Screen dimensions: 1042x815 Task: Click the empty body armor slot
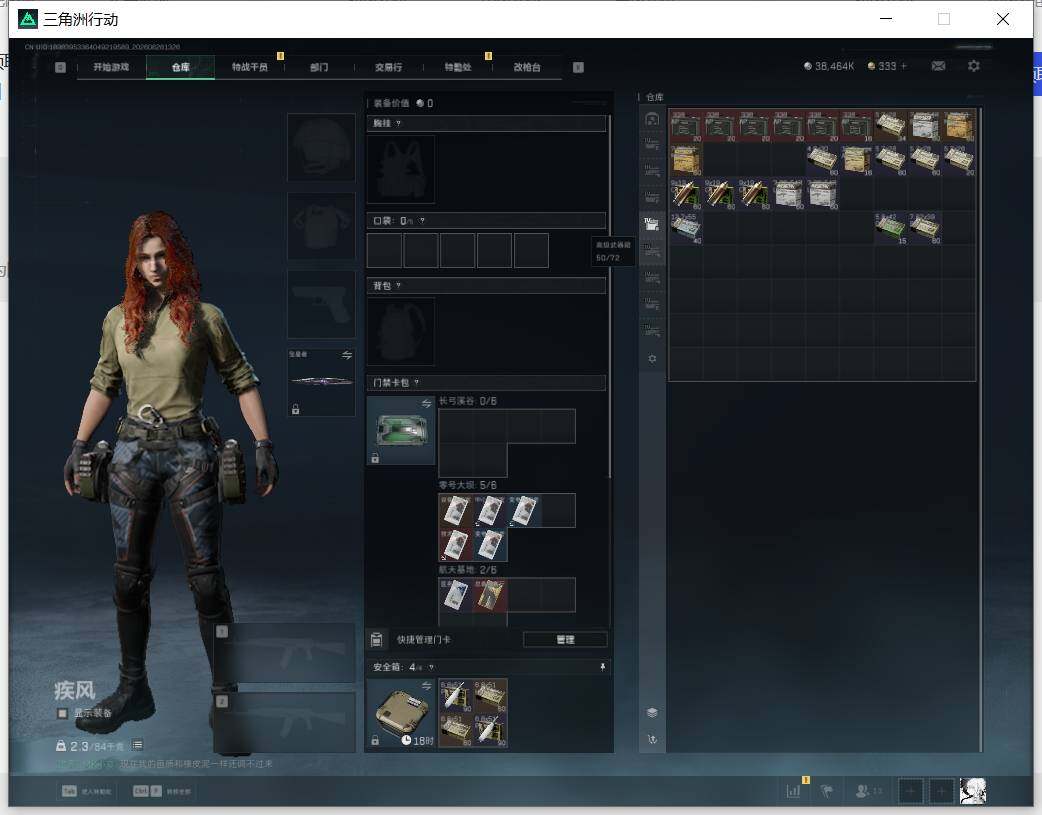[321, 226]
